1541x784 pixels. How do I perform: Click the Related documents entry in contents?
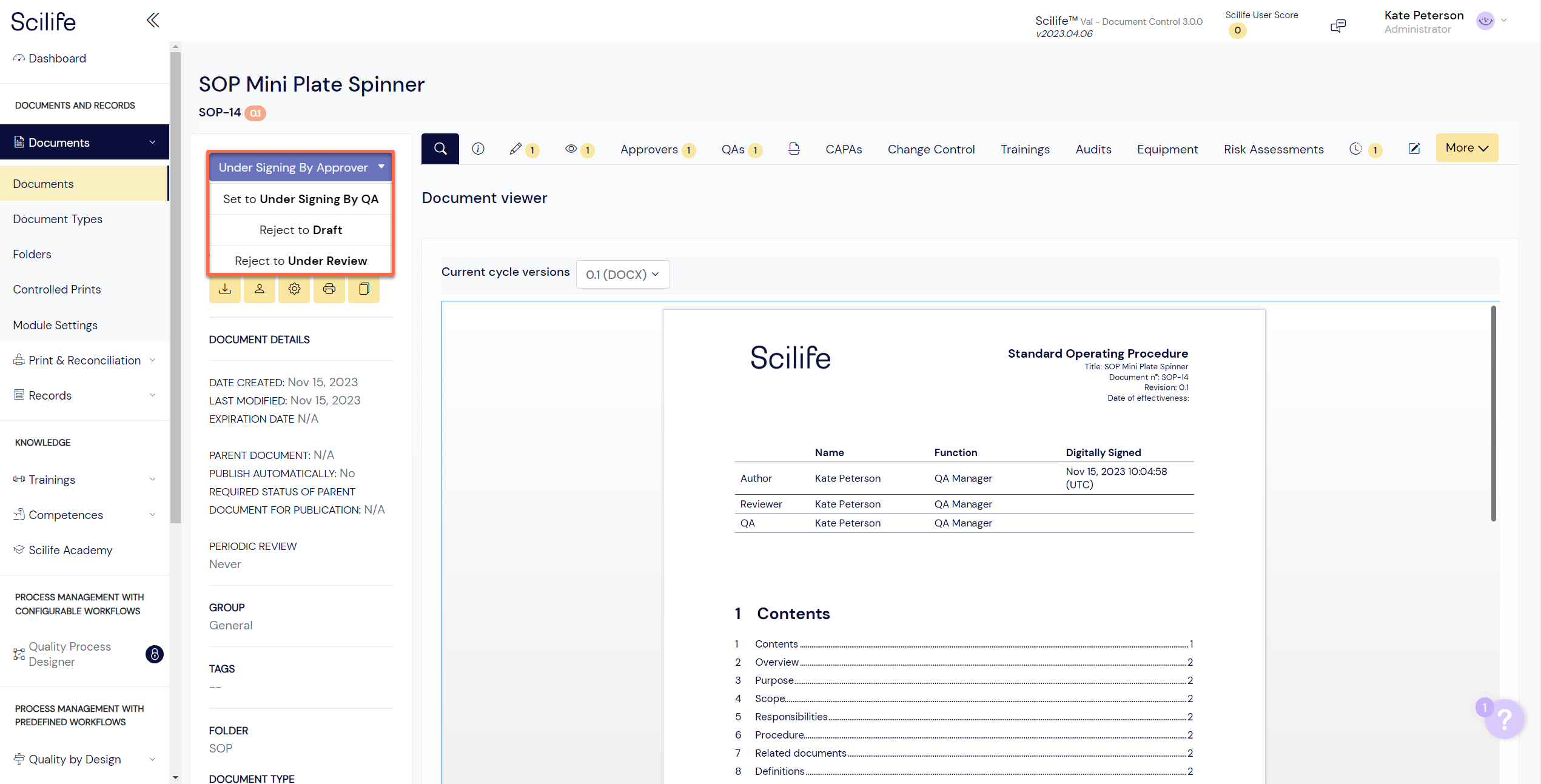click(964, 753)
